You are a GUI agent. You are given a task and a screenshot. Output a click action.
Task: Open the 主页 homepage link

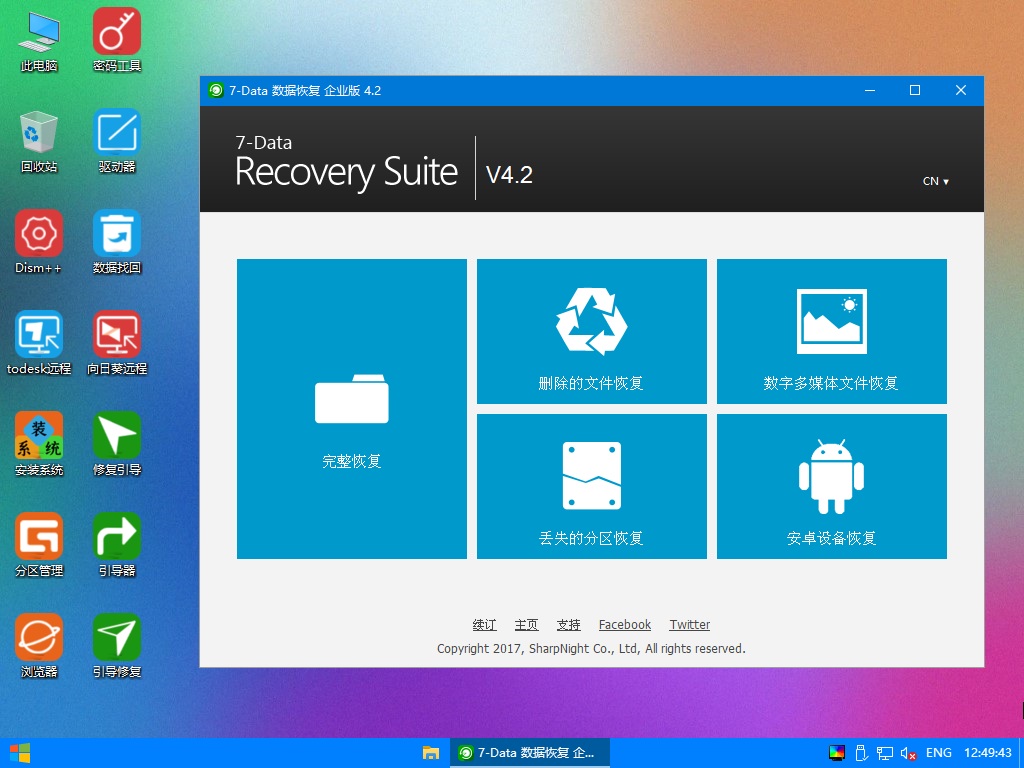[x=526, y=625]
